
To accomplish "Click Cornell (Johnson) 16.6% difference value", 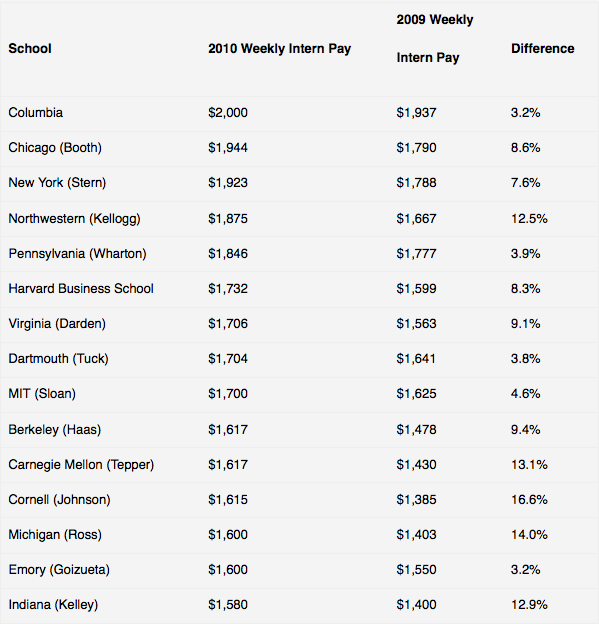I will point(529,499).
